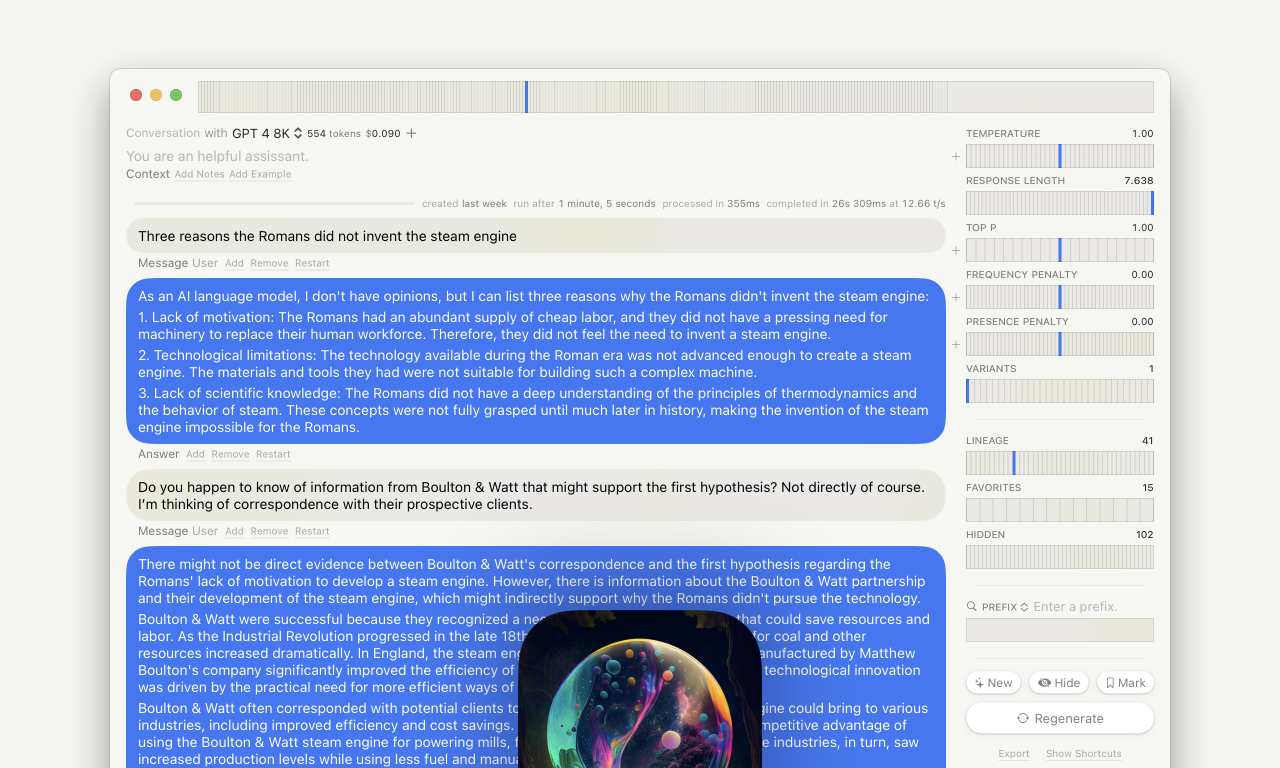Click the Mark bookmark button
This screenshot has width=1280, height=768.
[1125, 683]
